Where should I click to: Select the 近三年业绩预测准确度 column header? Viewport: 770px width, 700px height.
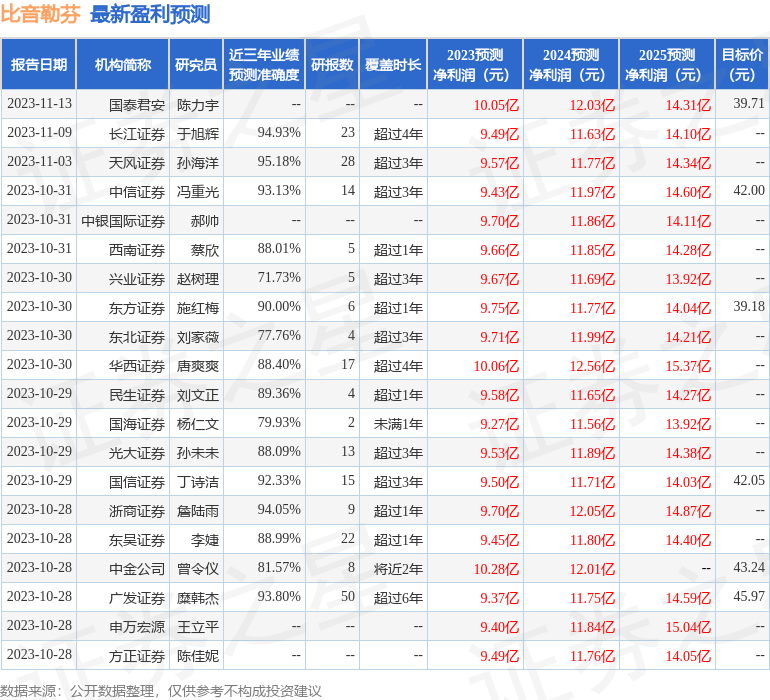click(264, 64)
